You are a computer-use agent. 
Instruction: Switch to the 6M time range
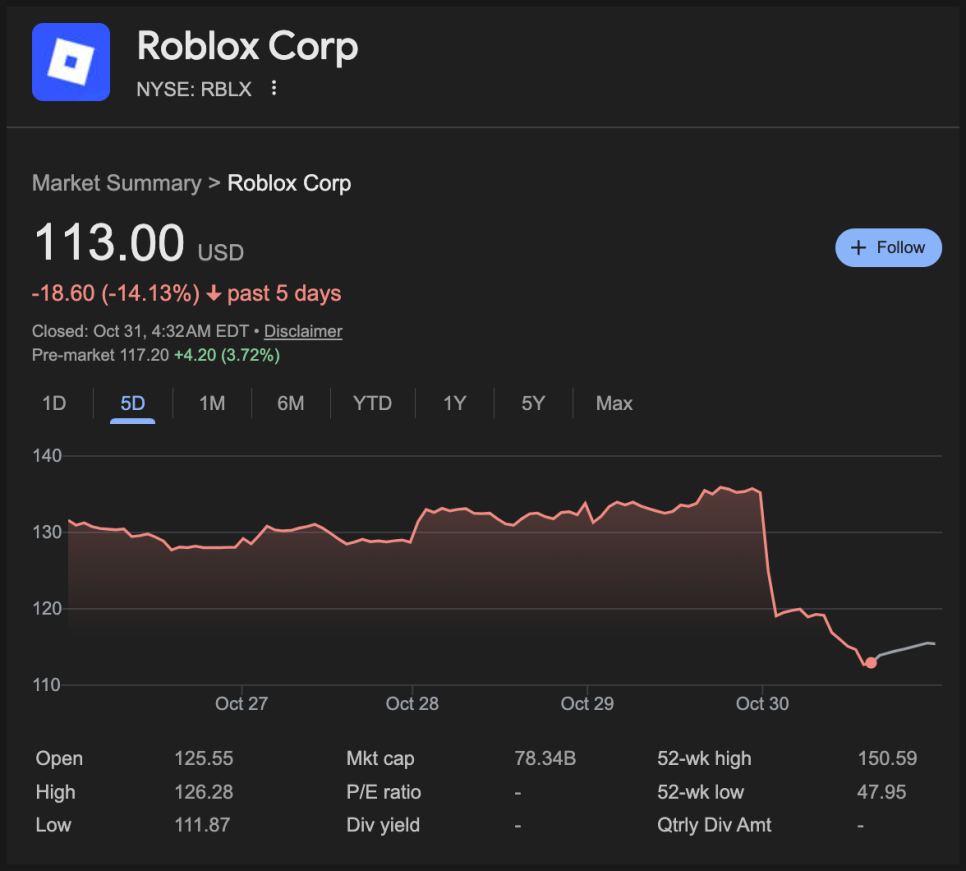291,404
